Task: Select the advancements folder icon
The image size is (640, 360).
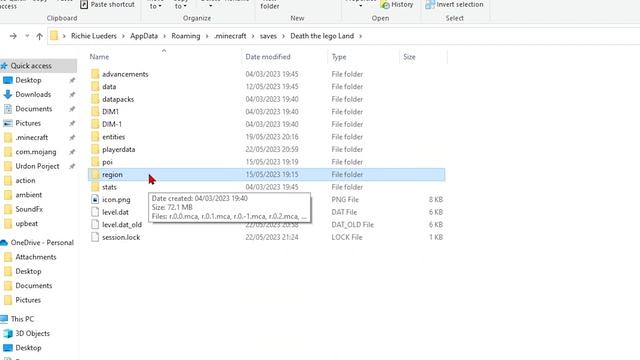Action: click(x=95, y=74)
